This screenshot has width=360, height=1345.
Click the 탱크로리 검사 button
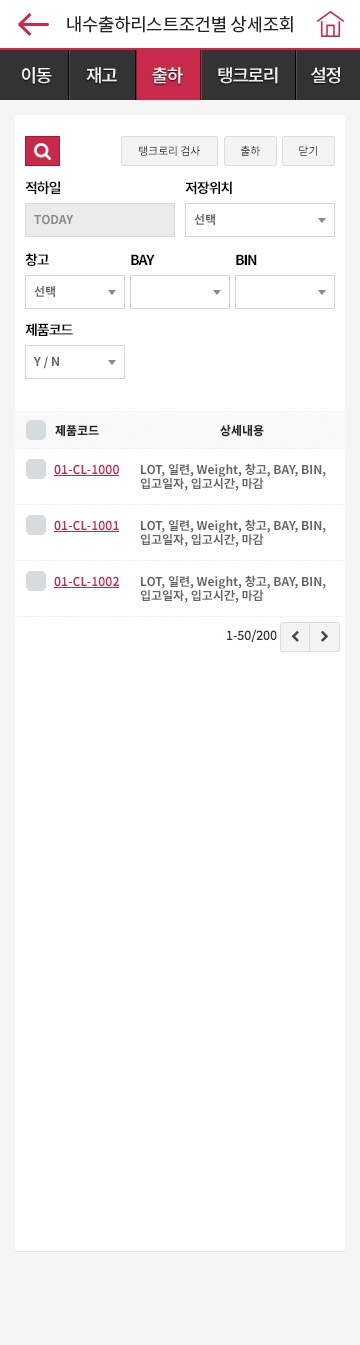tap(169, 151)
